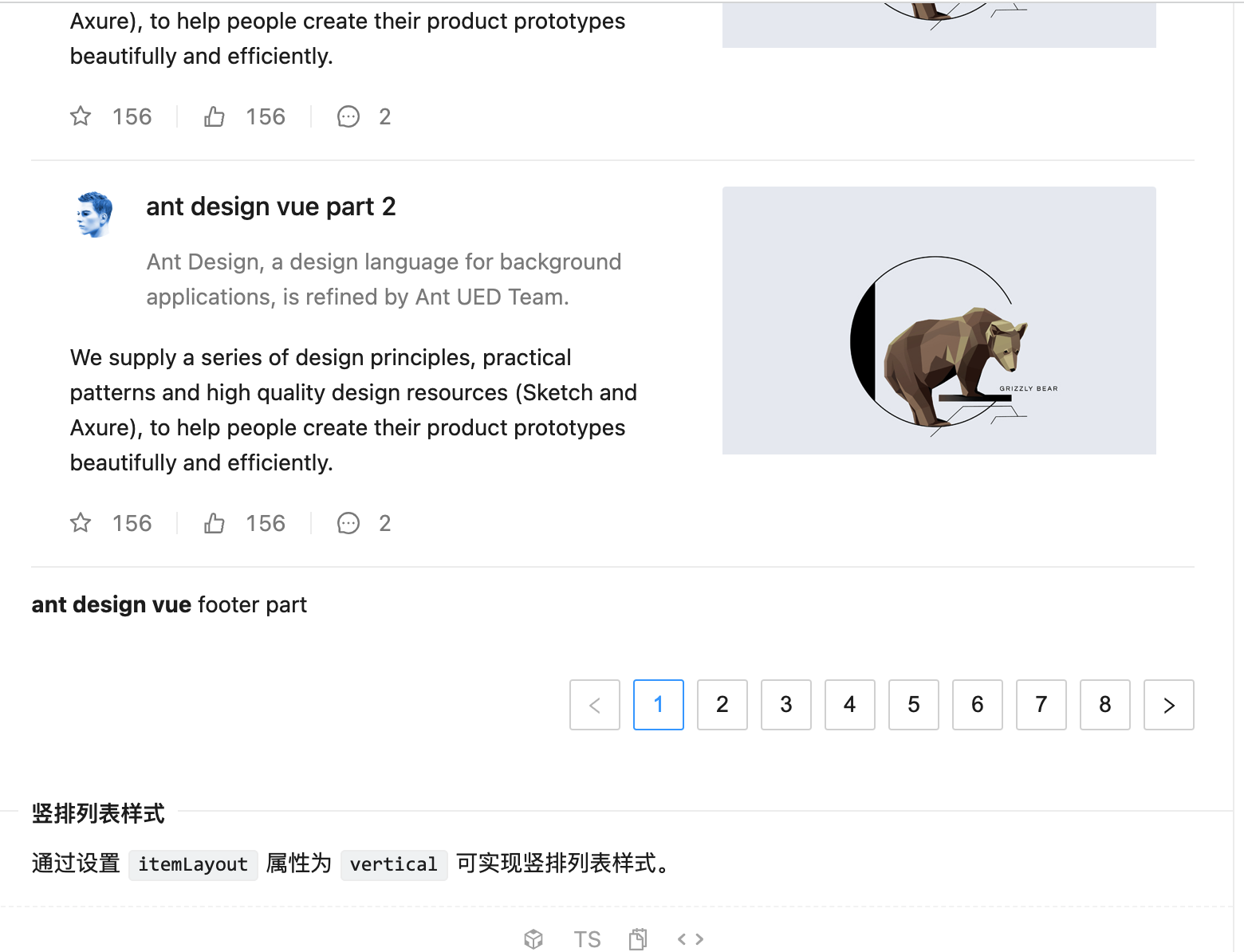Like the 'ant design vue part 2' item
Viewport: 1244px width, 952px height.
click(214, 523)
